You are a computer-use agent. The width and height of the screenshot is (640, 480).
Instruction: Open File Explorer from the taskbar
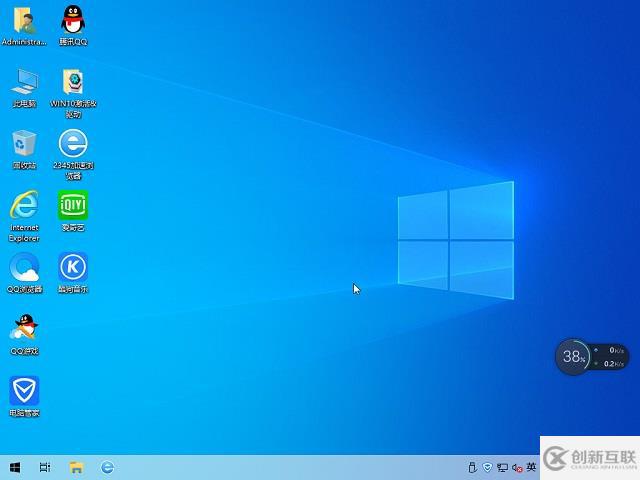76,467
